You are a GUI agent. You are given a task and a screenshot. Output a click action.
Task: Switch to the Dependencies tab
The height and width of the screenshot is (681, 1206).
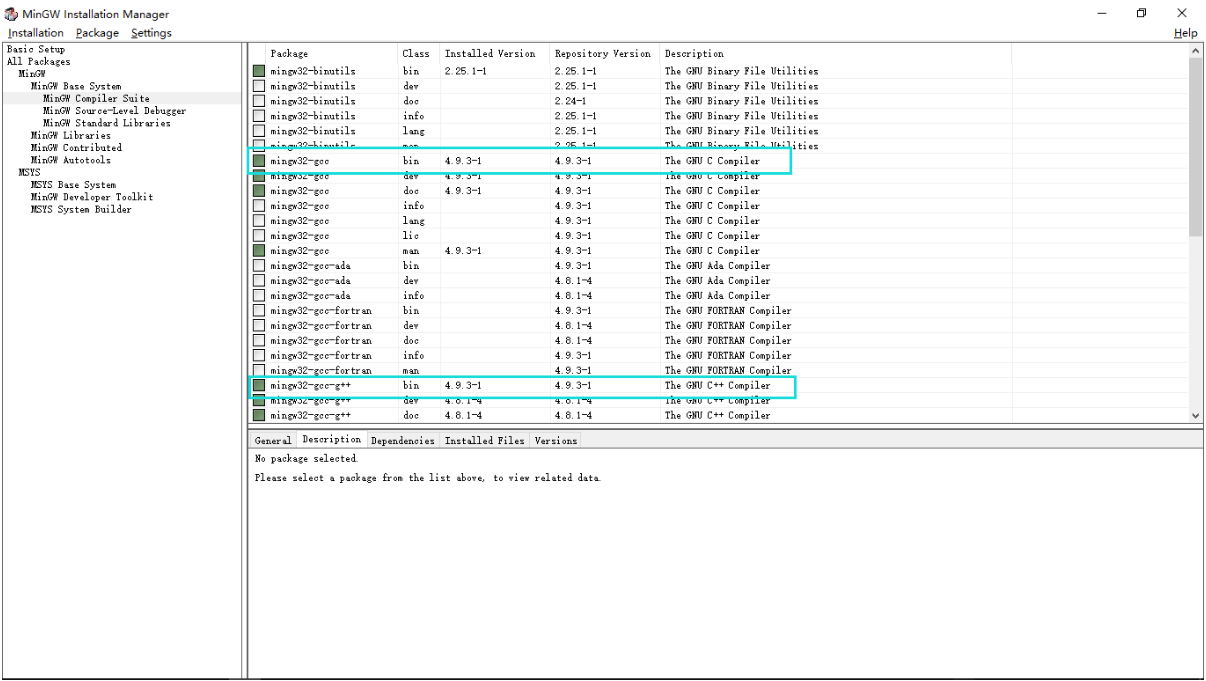pyautogui.click(x=403, y=440)
